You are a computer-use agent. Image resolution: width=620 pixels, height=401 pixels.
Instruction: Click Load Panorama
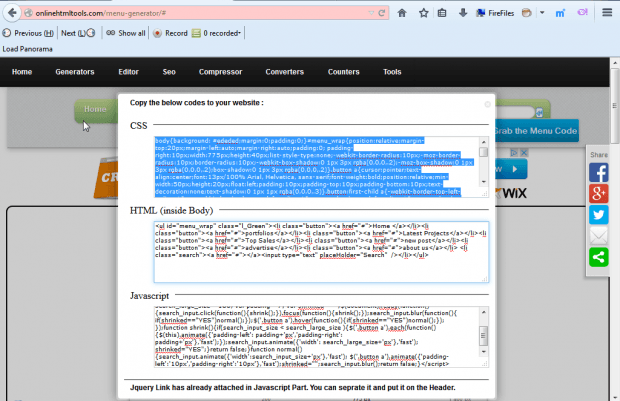click(27, 49)
